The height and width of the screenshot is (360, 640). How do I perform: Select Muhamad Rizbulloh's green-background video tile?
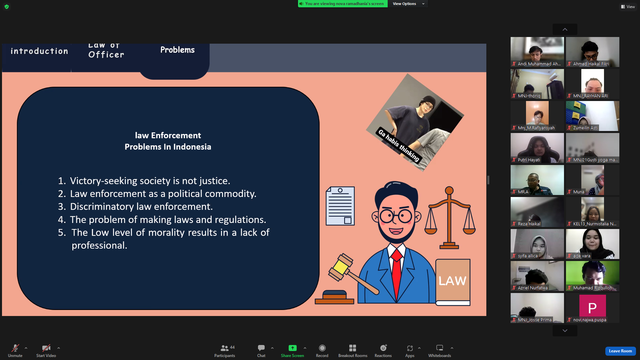coord(593,276)
